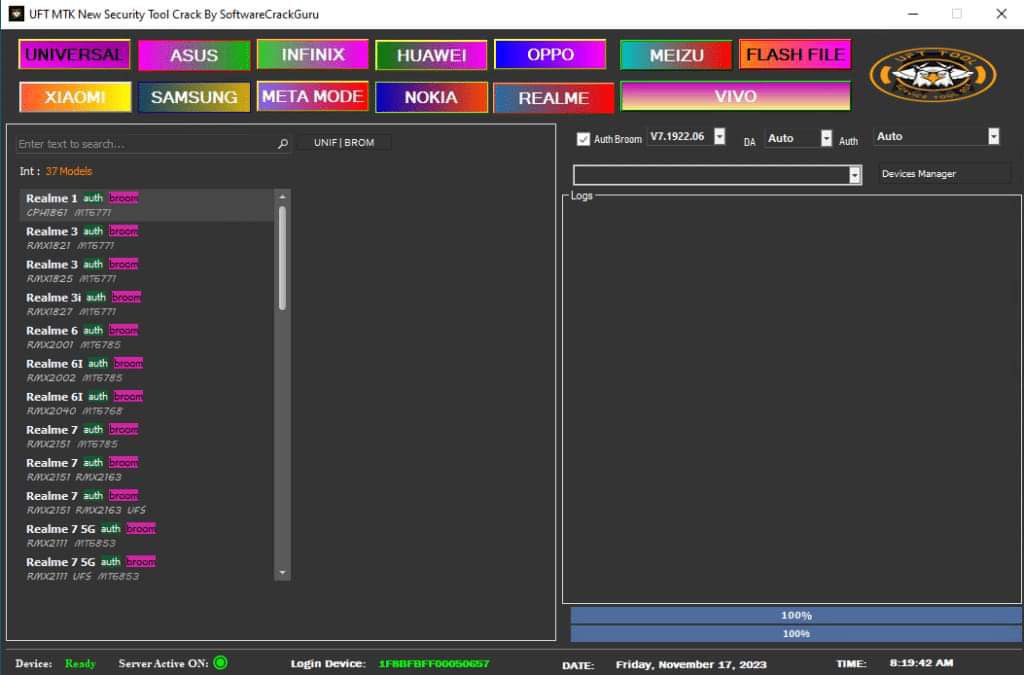Select the REALME brand tab
Screen dimensions: 1024x675
point(554,98)
